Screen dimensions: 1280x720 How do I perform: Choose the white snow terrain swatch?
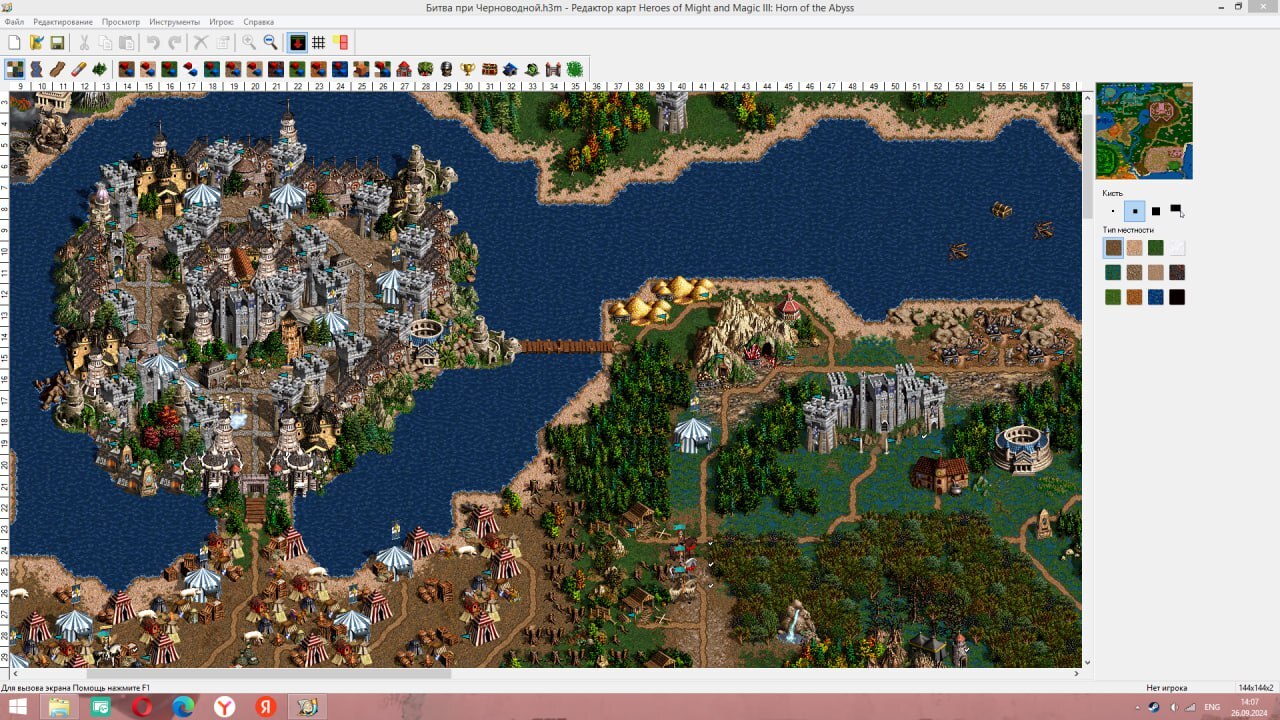[1177, 248]
